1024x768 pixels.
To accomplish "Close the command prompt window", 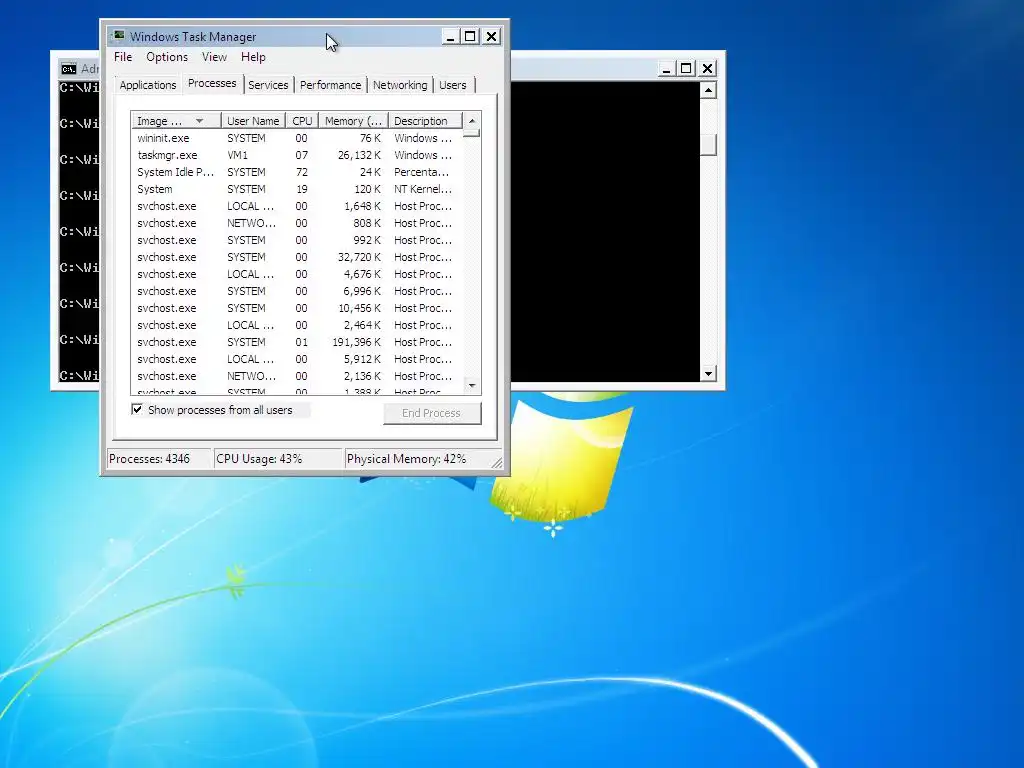I will coord(707,69).
